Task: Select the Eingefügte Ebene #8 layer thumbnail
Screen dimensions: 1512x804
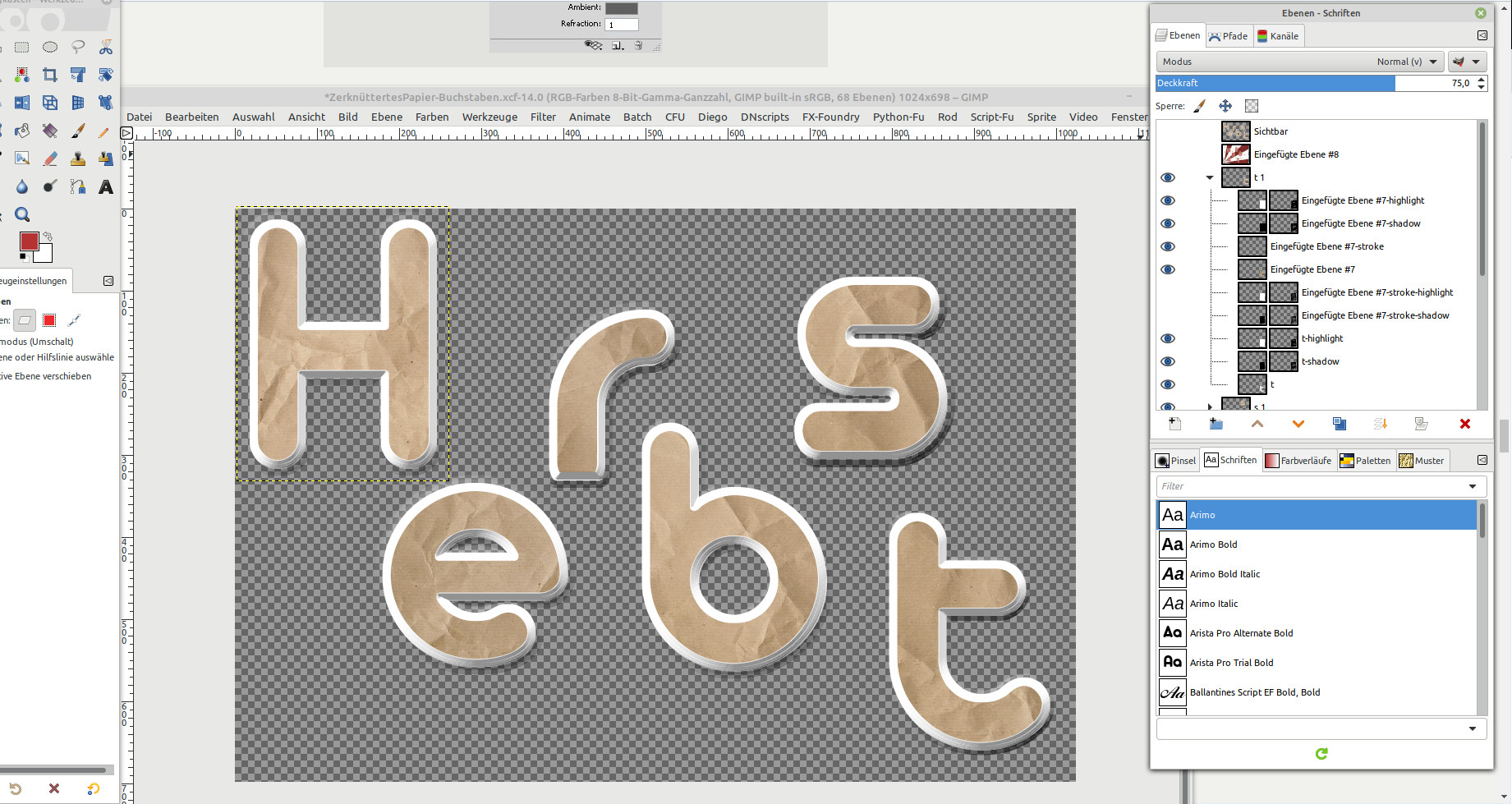Action: point(1236,154)
